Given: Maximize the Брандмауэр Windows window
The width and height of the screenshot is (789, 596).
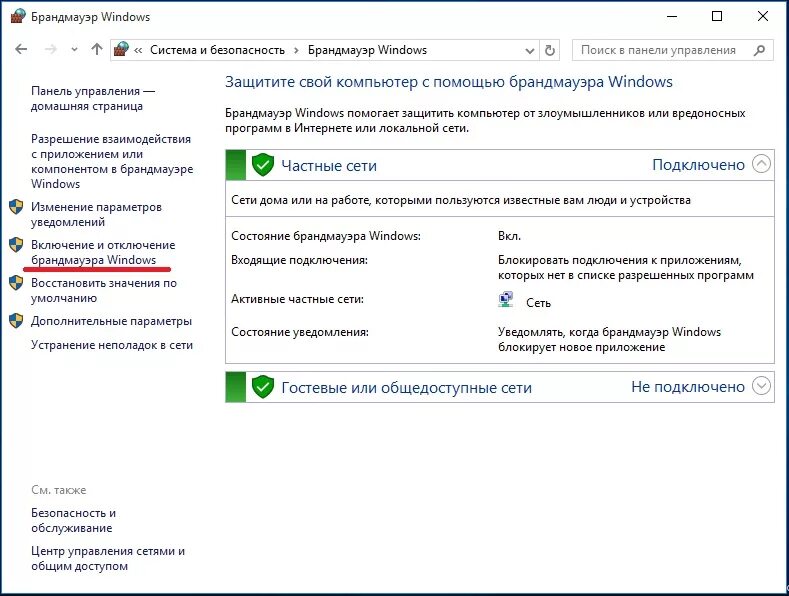Looking at the screenshot, I should click(717, 17).
